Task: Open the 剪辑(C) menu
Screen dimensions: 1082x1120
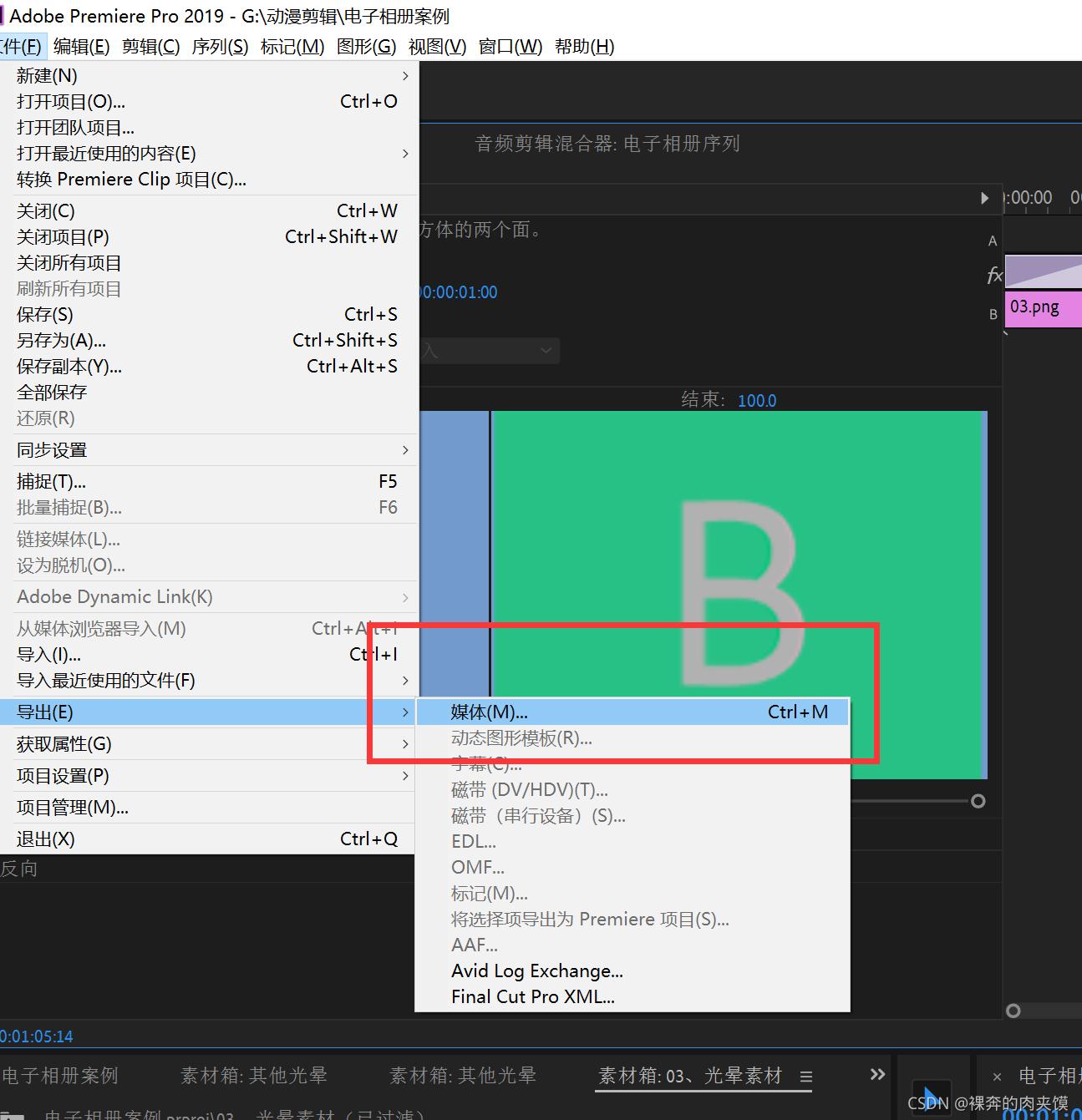Action: tap(150, 47)
